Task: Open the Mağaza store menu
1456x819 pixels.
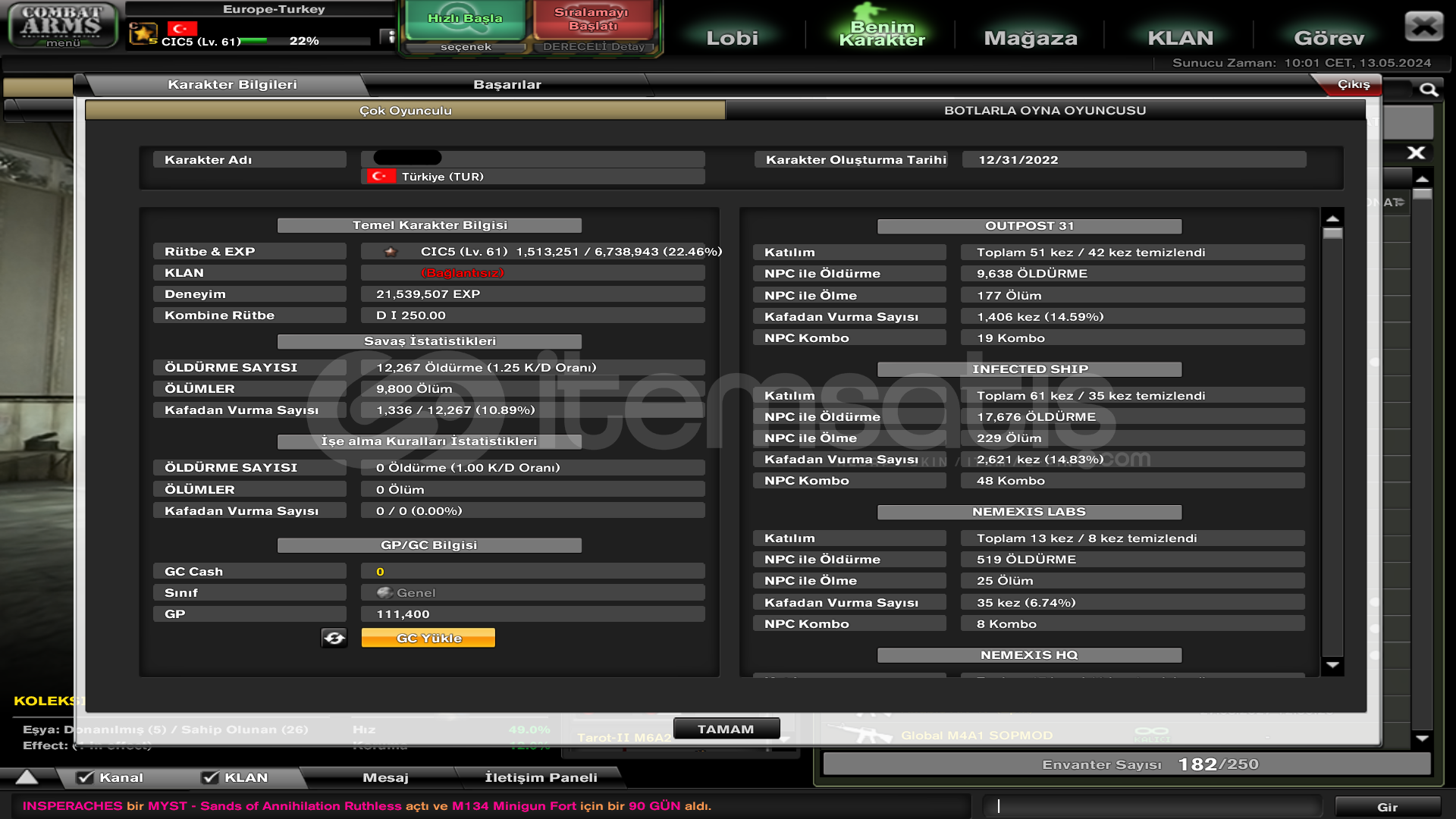Action: (x=1030, y=38)
